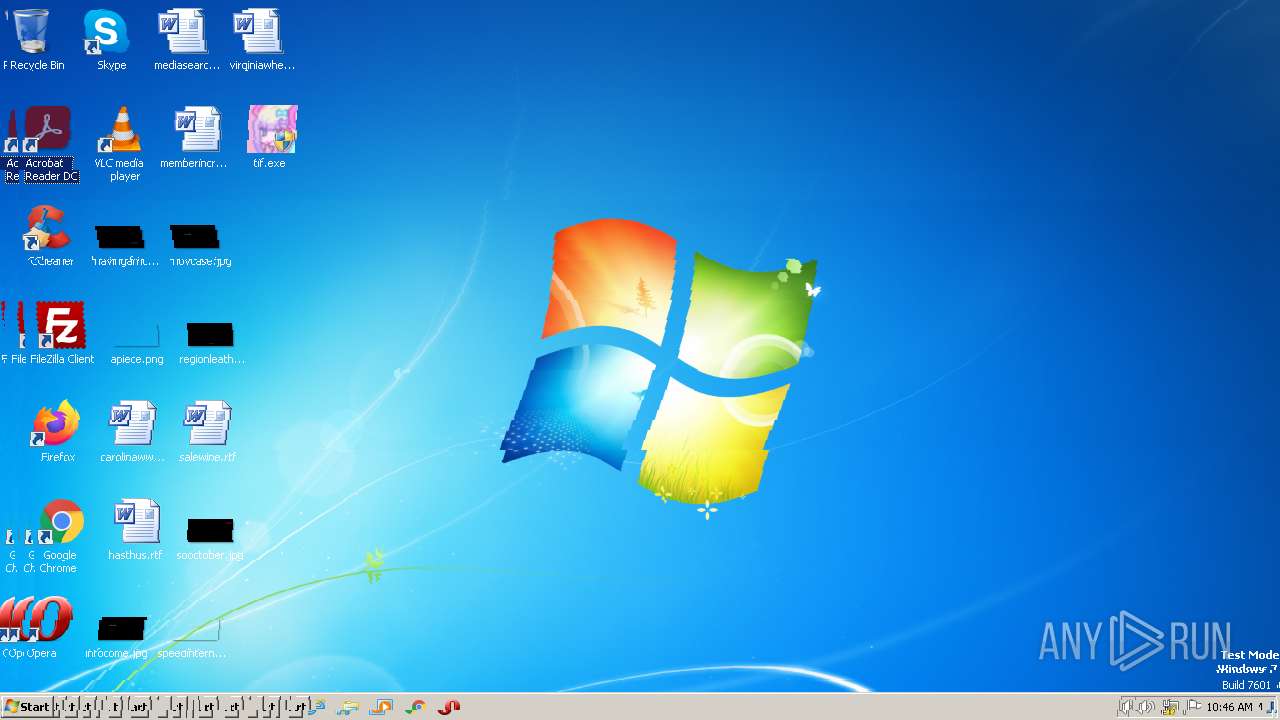Open the network status tray icon

click(1169, 707)
